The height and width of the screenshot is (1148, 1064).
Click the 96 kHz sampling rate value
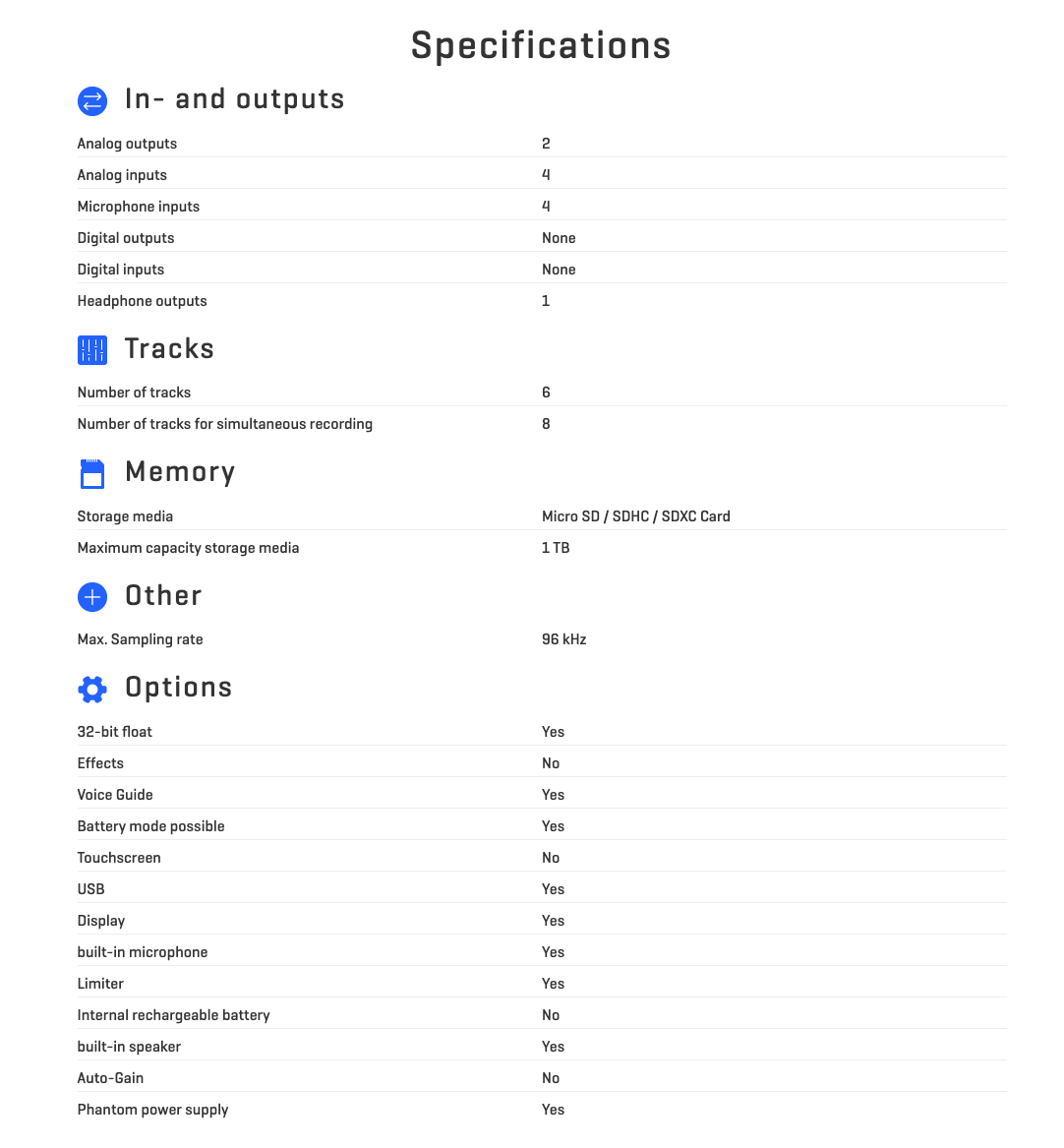click(x=564, y=639)
